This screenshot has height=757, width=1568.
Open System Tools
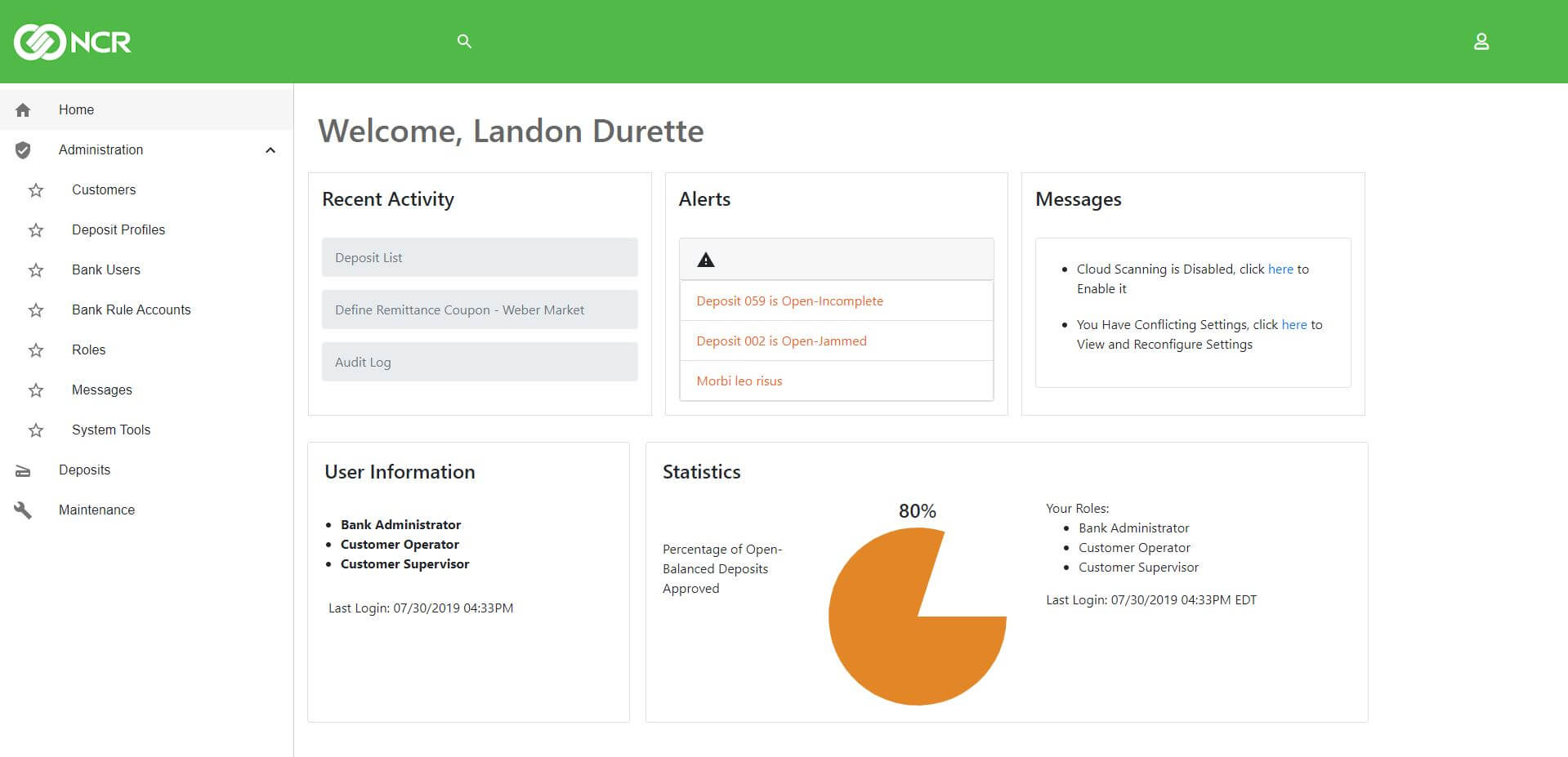tap(111, 430)
